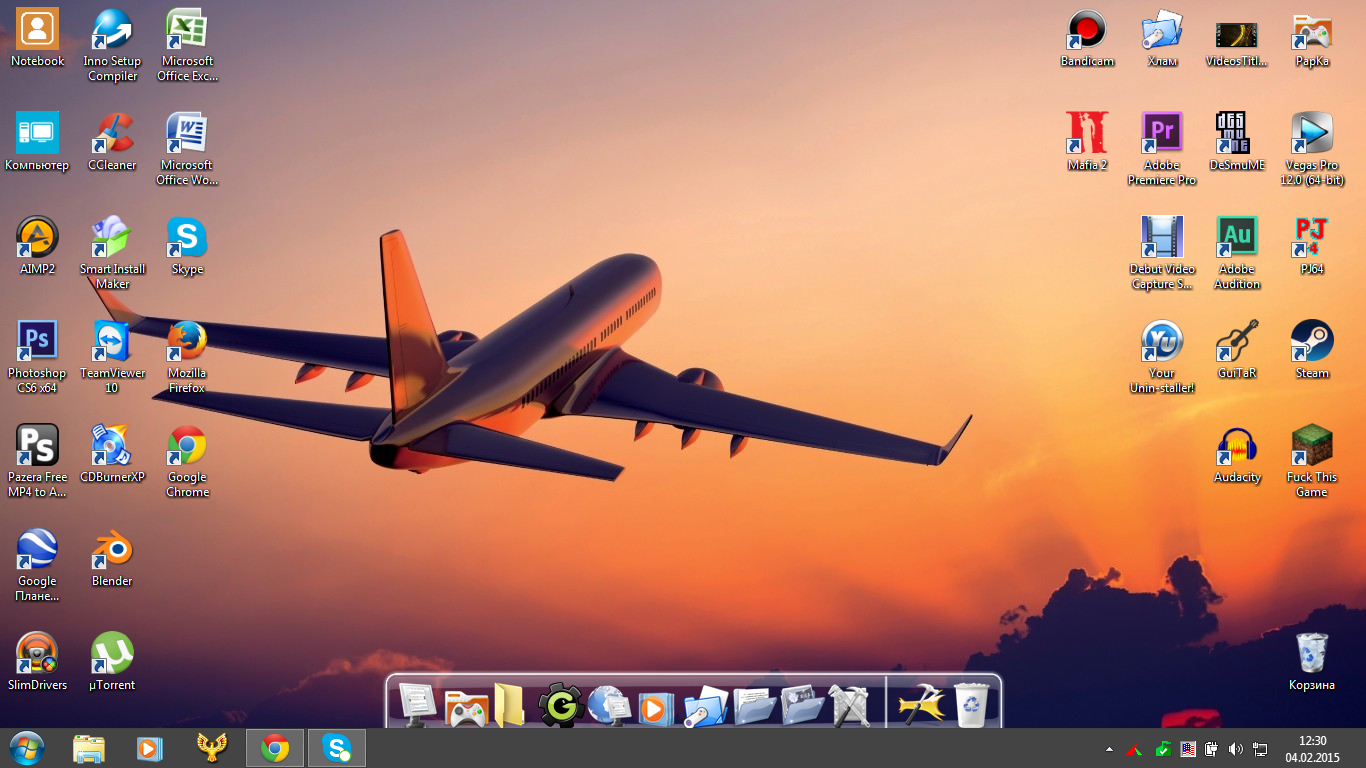Select the Google Chrome desktop shortcut
The width and height of the screenshot is (1366, 768).
[187, 461]
